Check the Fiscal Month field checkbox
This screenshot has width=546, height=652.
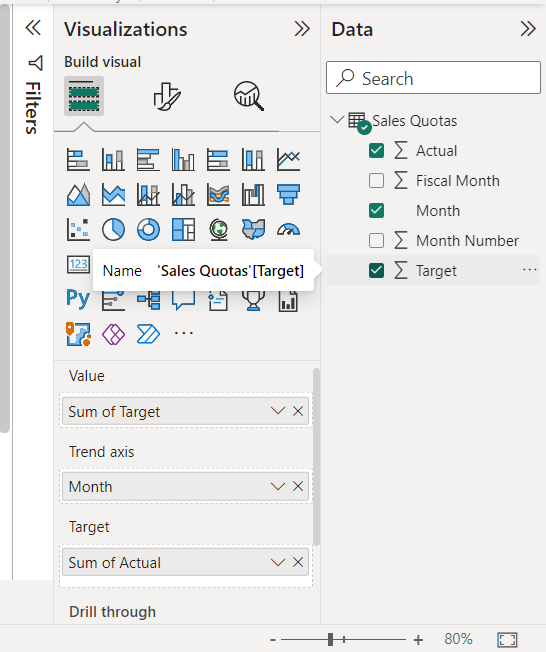376,180
